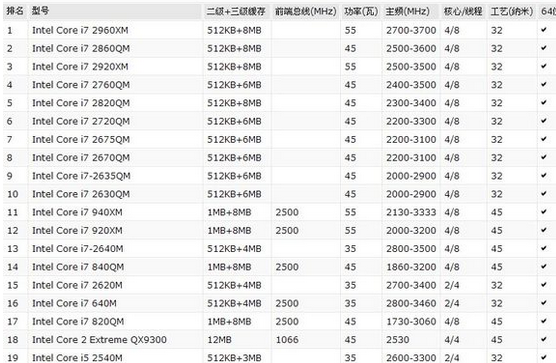
Task: Click the 2500-3600 frequency value
Action: click(411, 49)
